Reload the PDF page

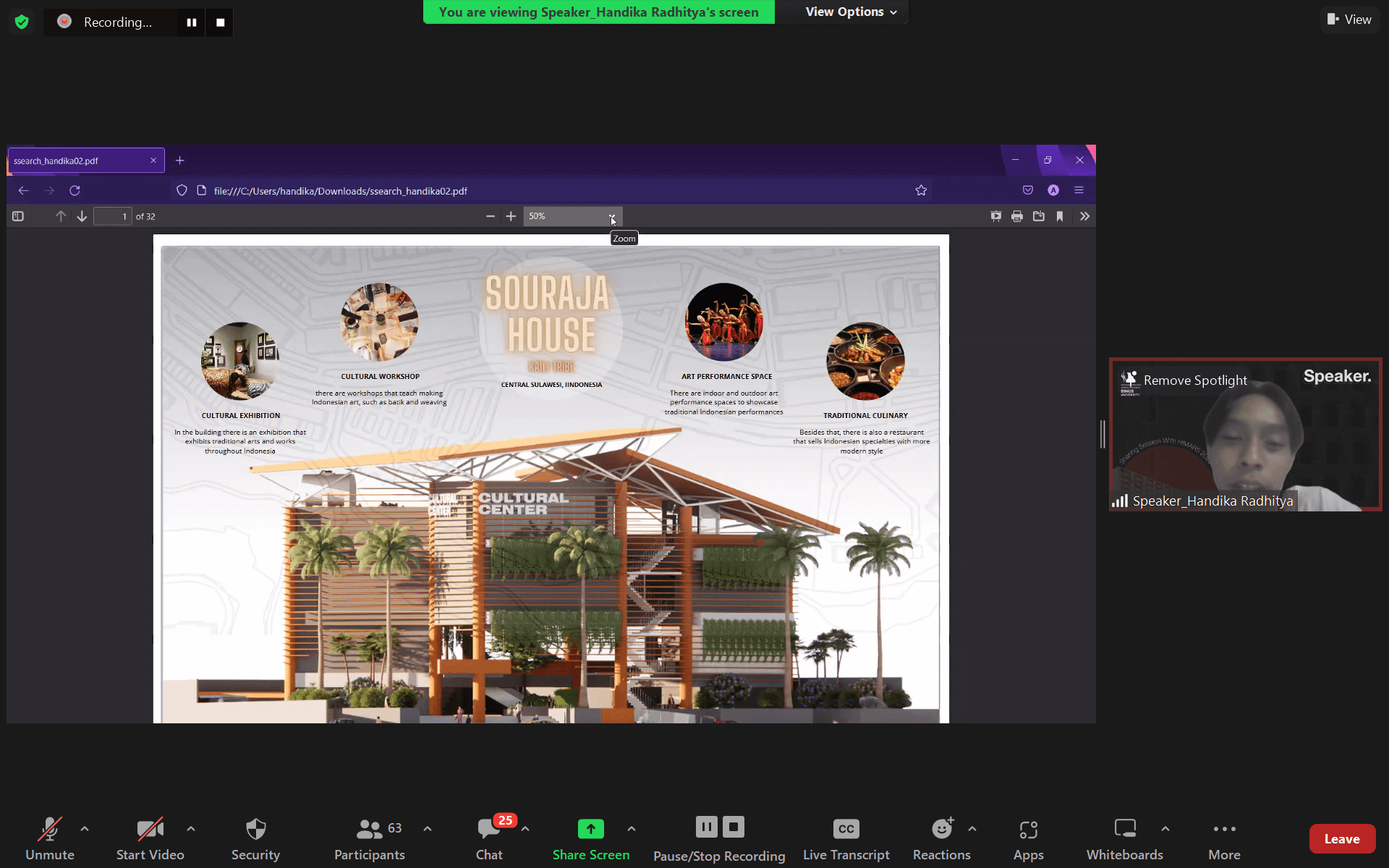[75, 191]
